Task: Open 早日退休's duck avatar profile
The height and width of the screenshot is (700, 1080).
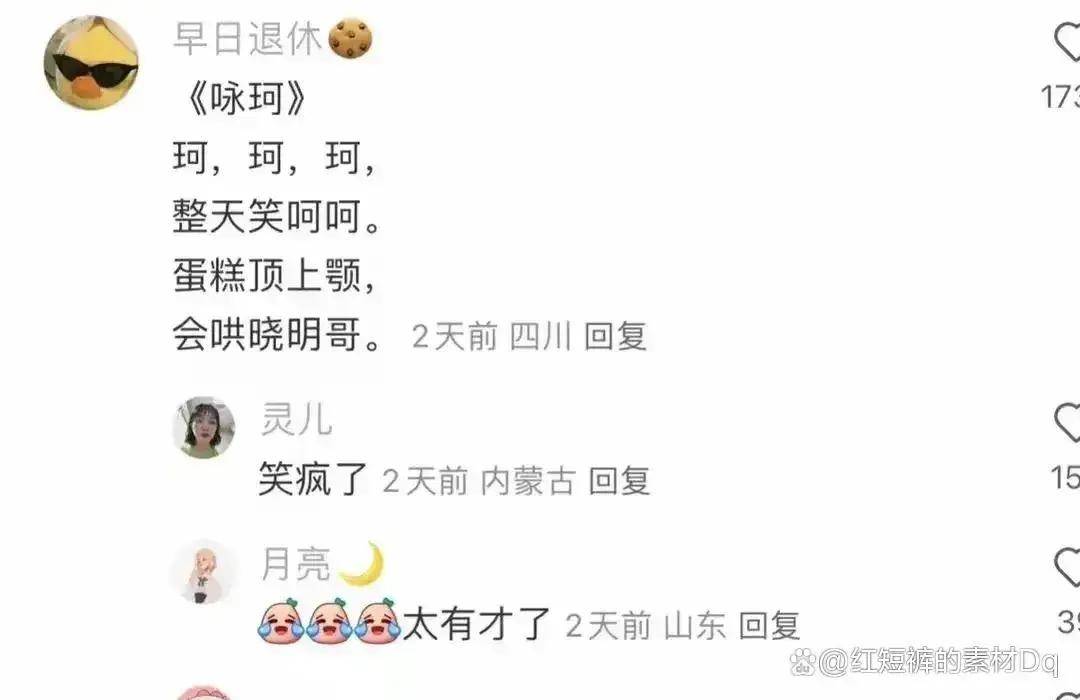Action: click(91, 63)
